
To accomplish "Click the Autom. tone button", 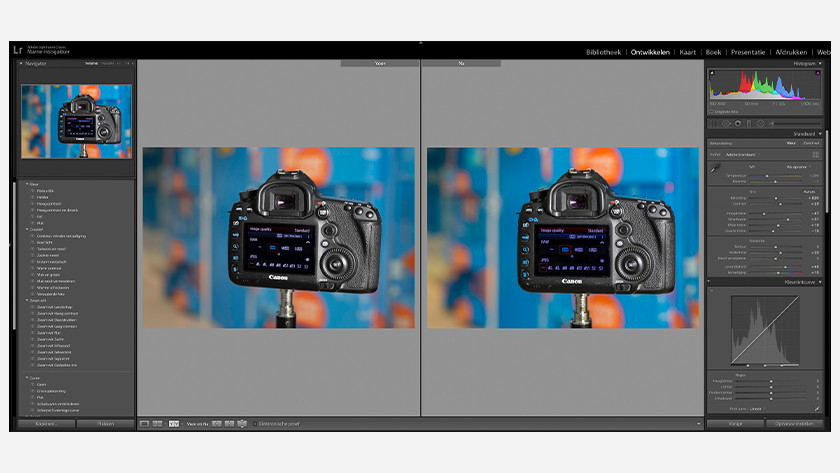I will tap(809, 192).
